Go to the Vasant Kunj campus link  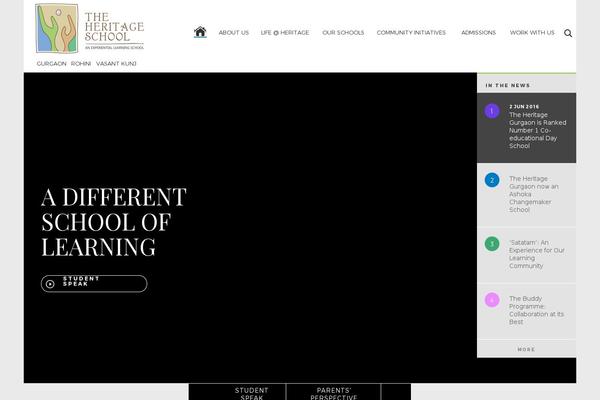pyautogui.click(x=116, y=64)
